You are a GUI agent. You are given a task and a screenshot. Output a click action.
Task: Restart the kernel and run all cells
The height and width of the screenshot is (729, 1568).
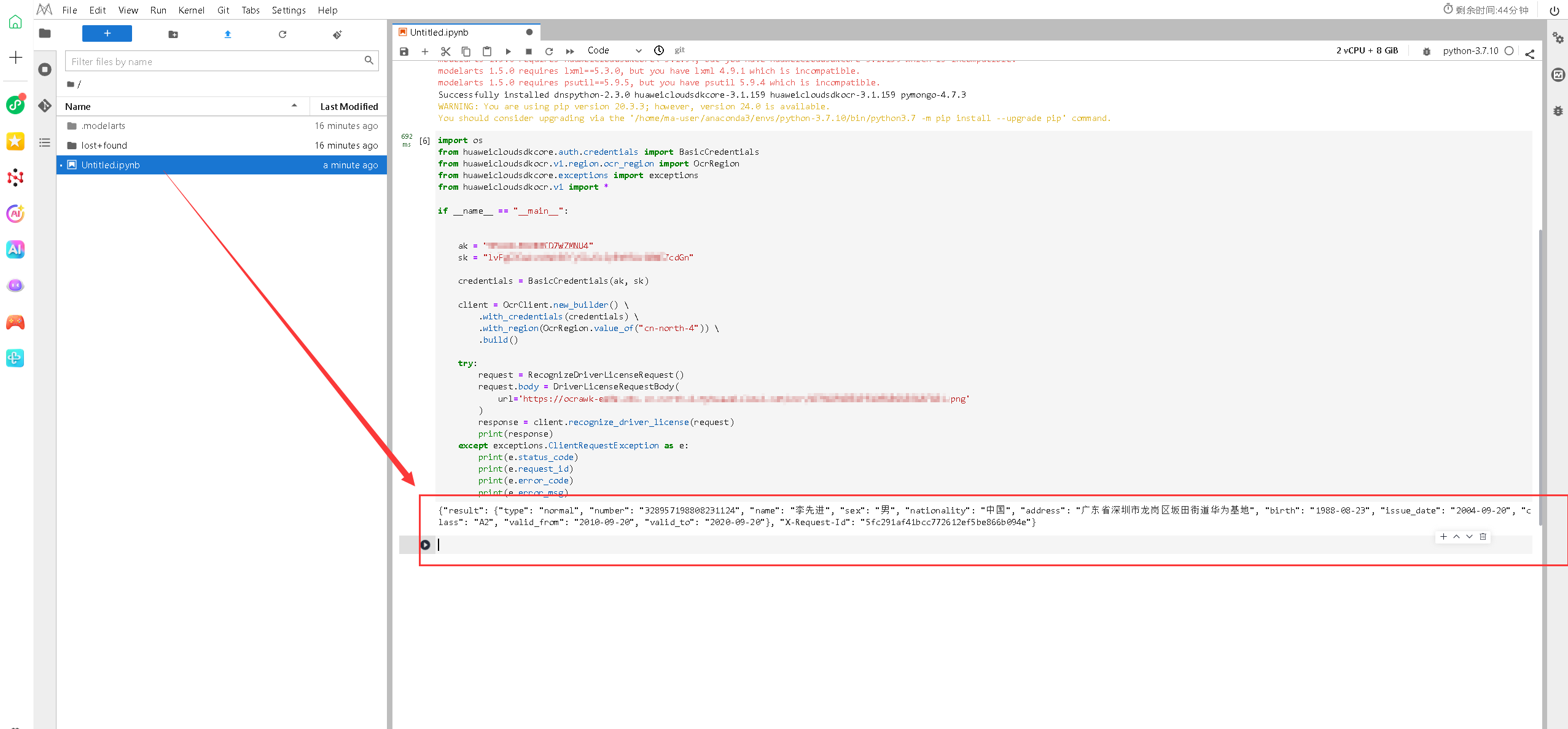tap(570, 51)
